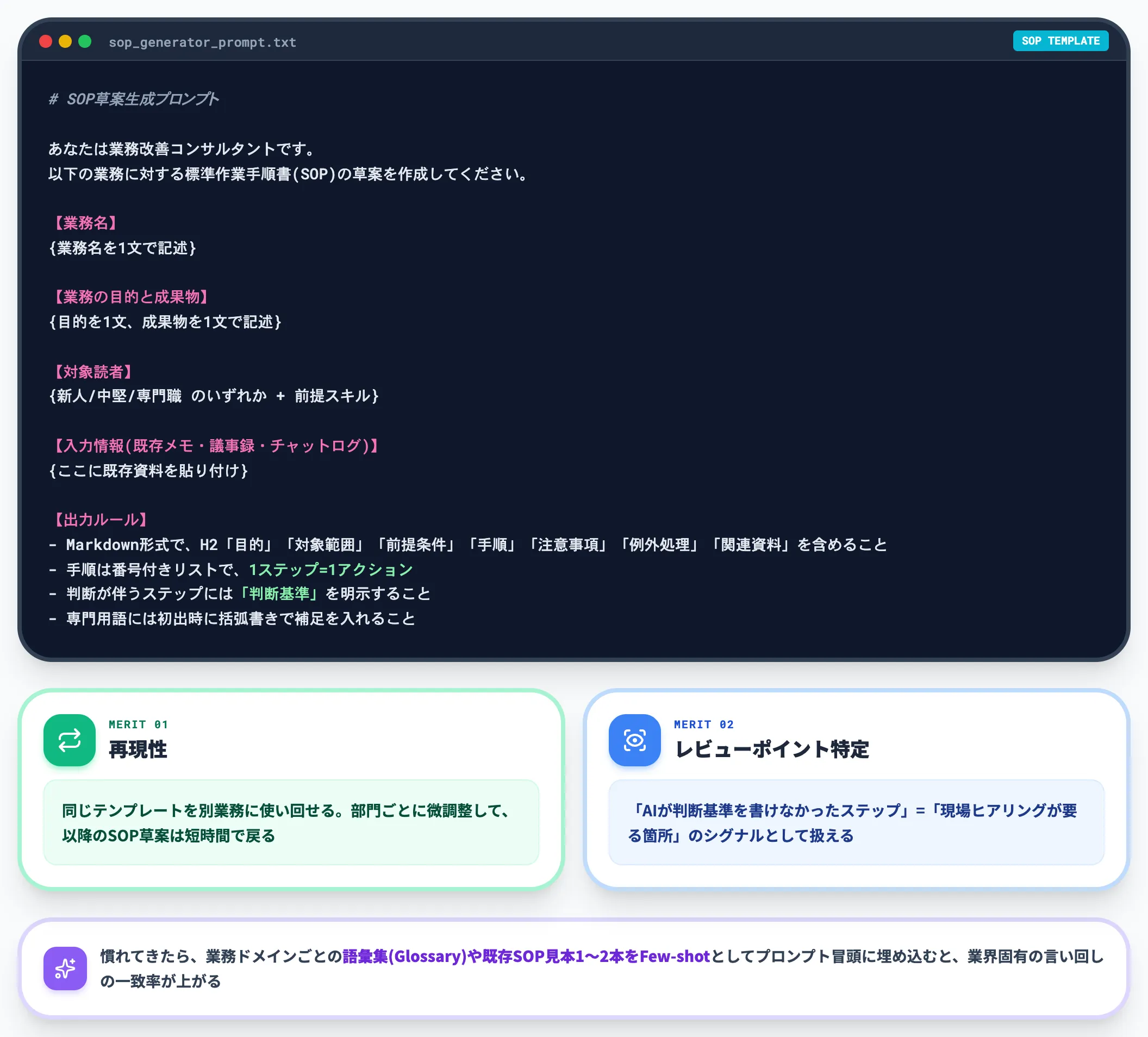Click the placeholder '{目的を1文、成果物を1文で記述}'
1148x1037 pixels.
pyautogui.click(x=165, y=322)
